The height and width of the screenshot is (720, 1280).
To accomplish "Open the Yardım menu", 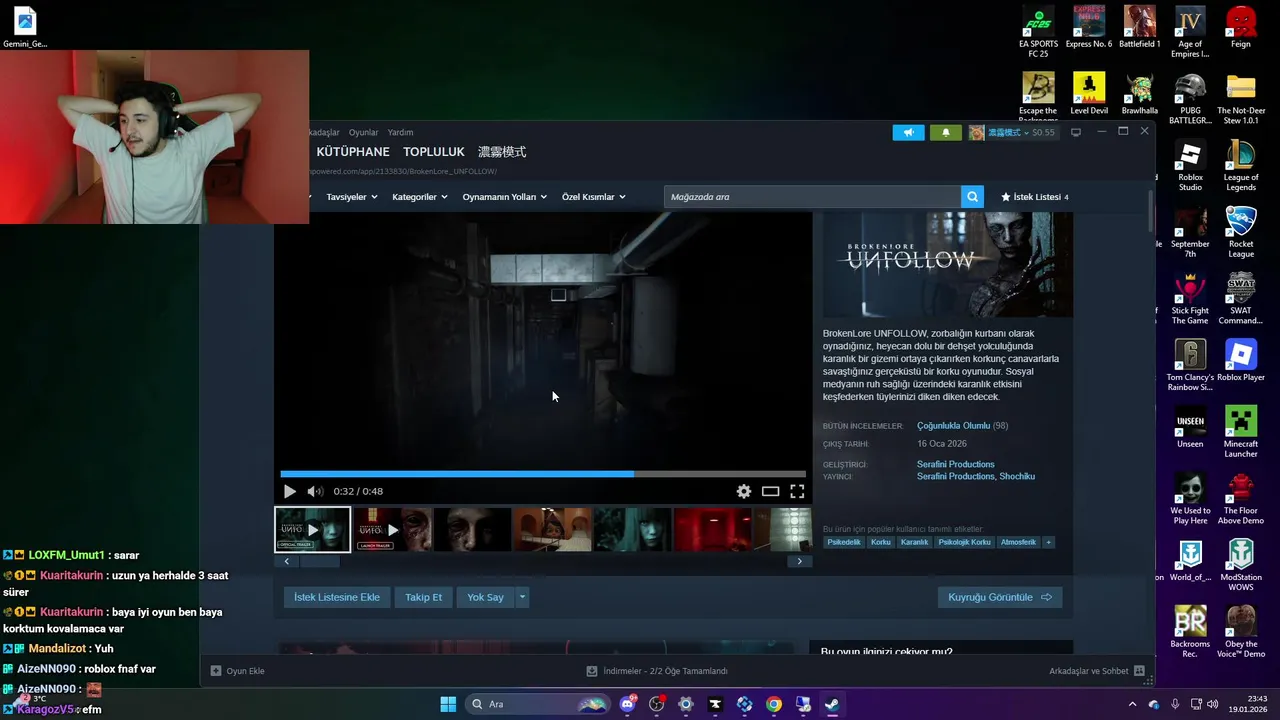I will point(400,132).
